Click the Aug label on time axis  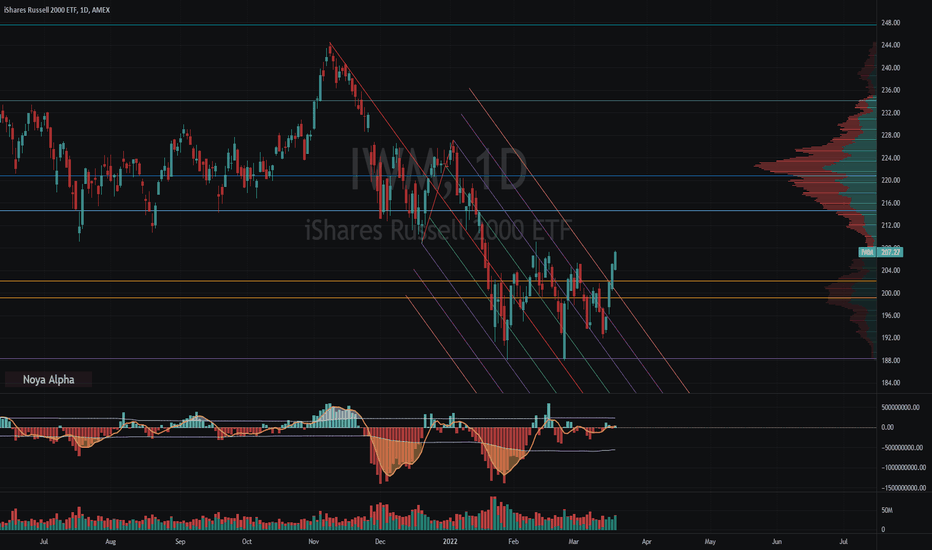coord(111,542)
